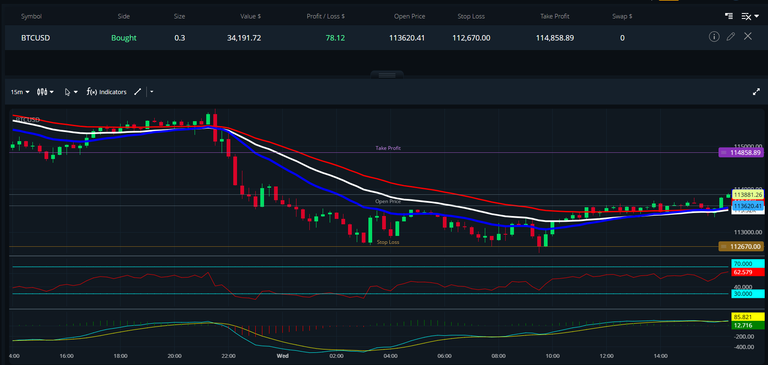Click the BTCUSD chart legend label
This screenshot has height=365, width=768.
(28, 120)
